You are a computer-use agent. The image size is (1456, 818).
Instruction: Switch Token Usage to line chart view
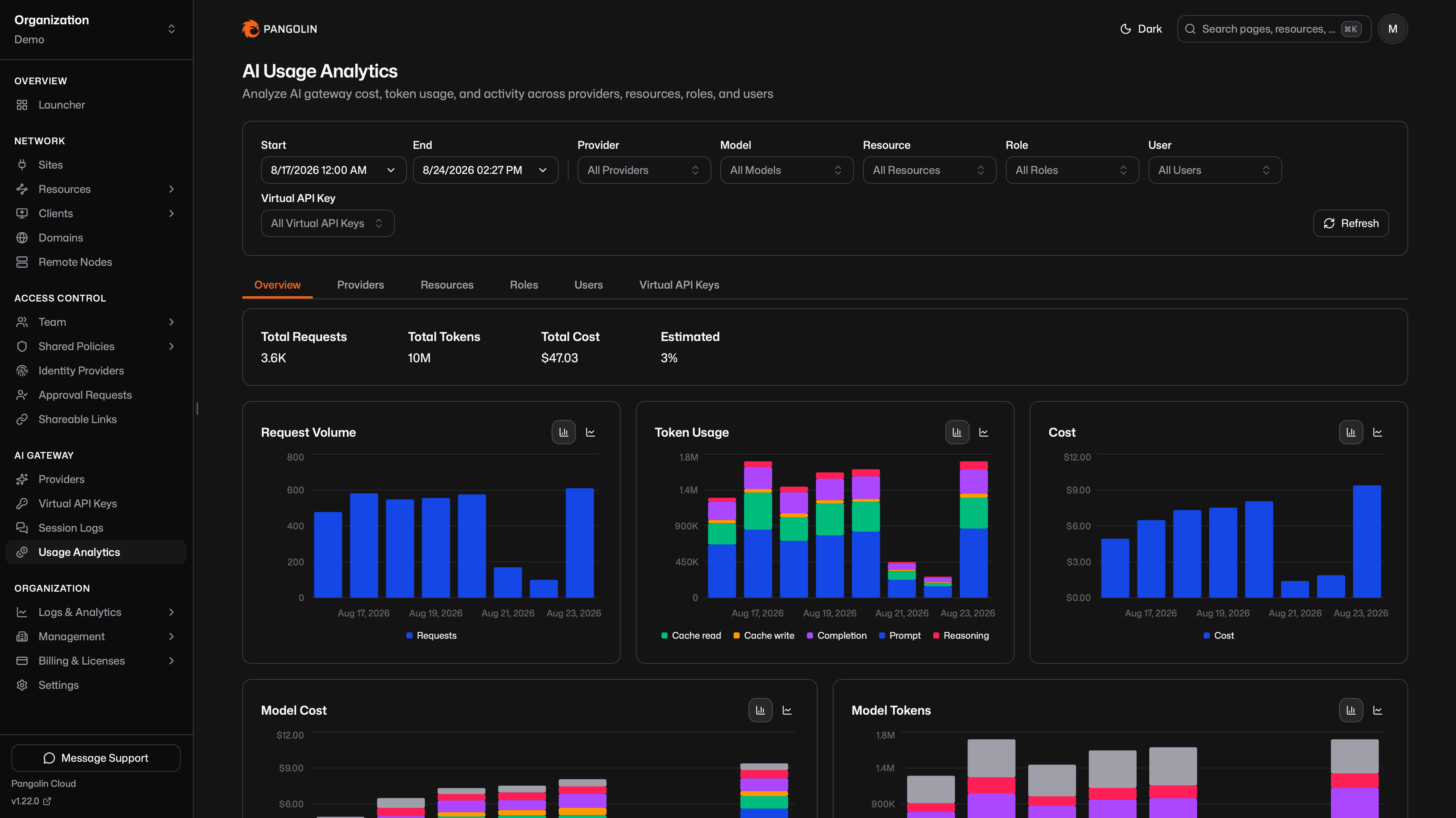pos(983,432)
